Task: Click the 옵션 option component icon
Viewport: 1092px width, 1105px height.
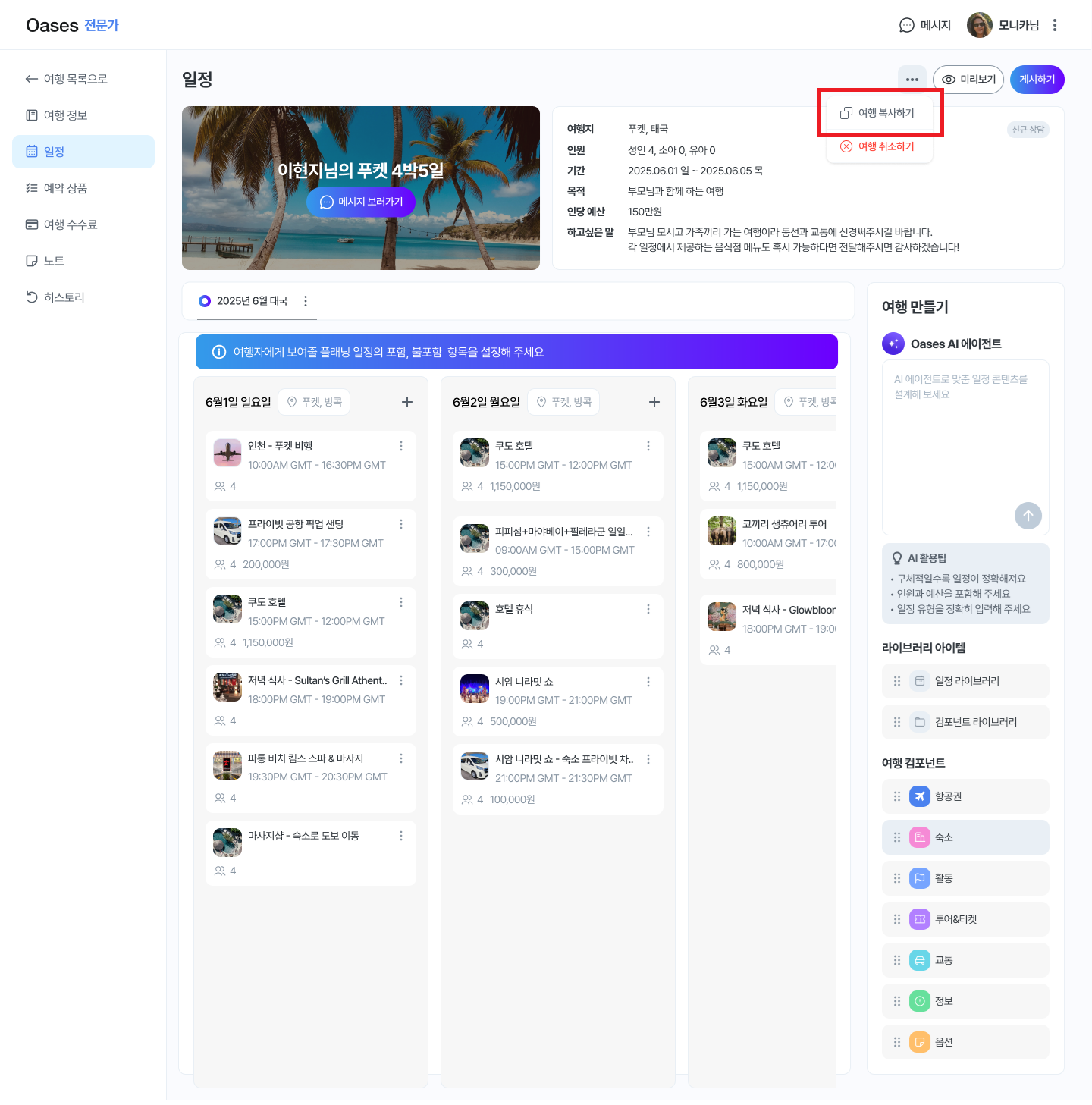Action: (919, 1041)
